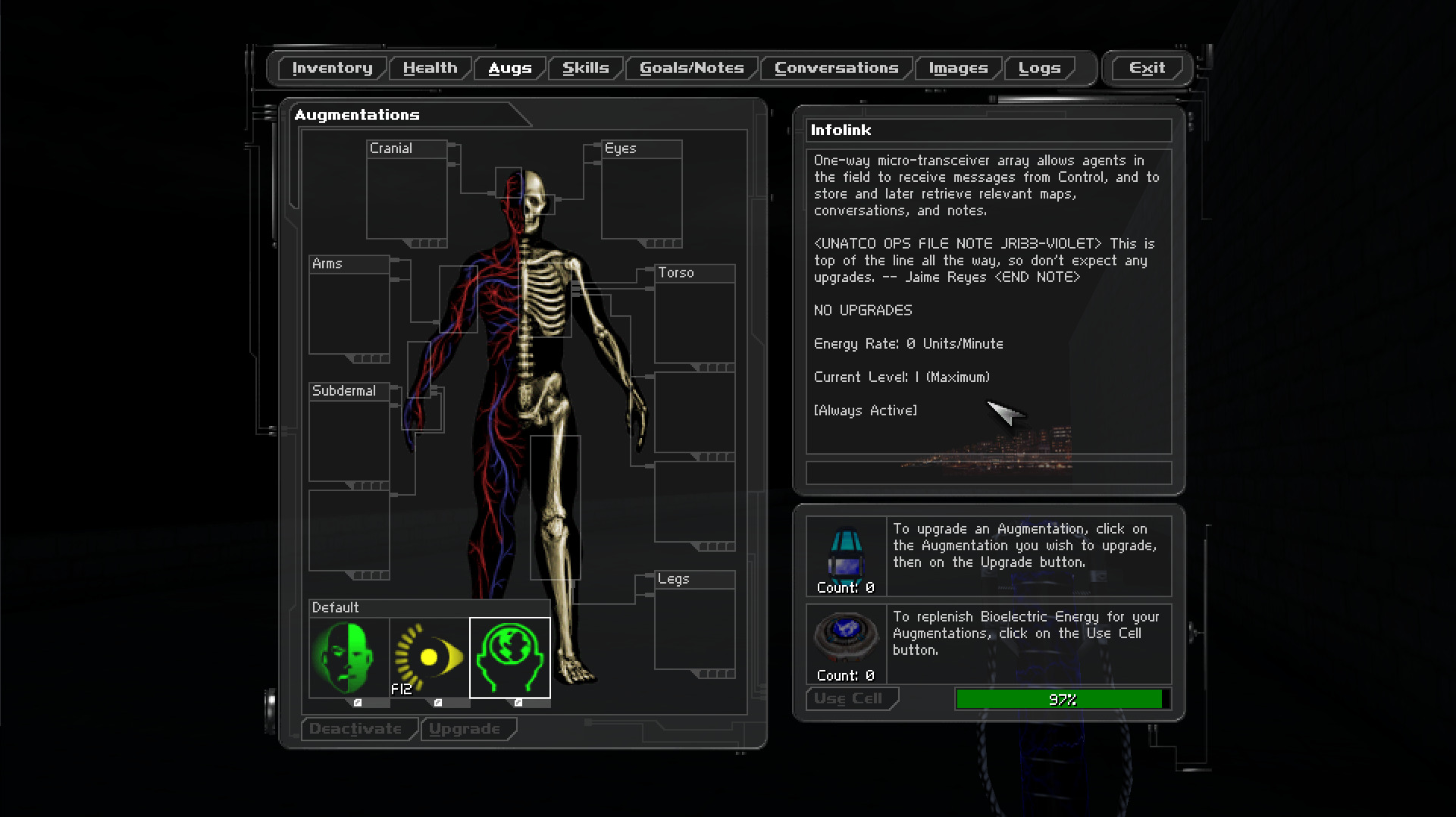This screenshot has width=1456, height=817.
Task: Select the empty Cranial augmentation slot
Action: (407, 199)
